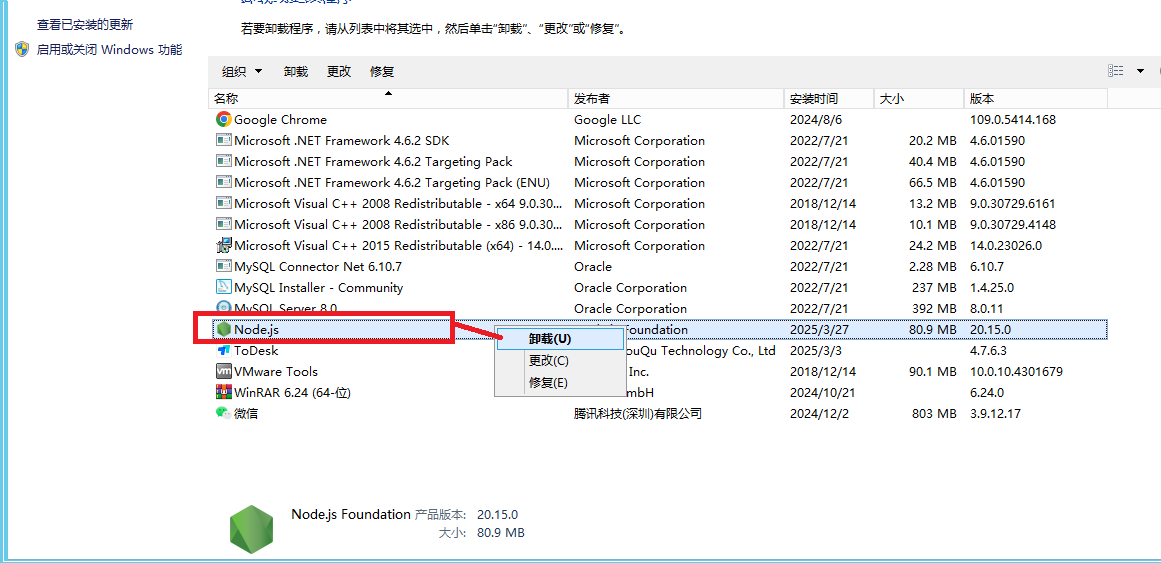Click the 腾讯科技(深圳)有限公司 publisher cell
Screen dimensions: 1161x563
coord(638,413)
